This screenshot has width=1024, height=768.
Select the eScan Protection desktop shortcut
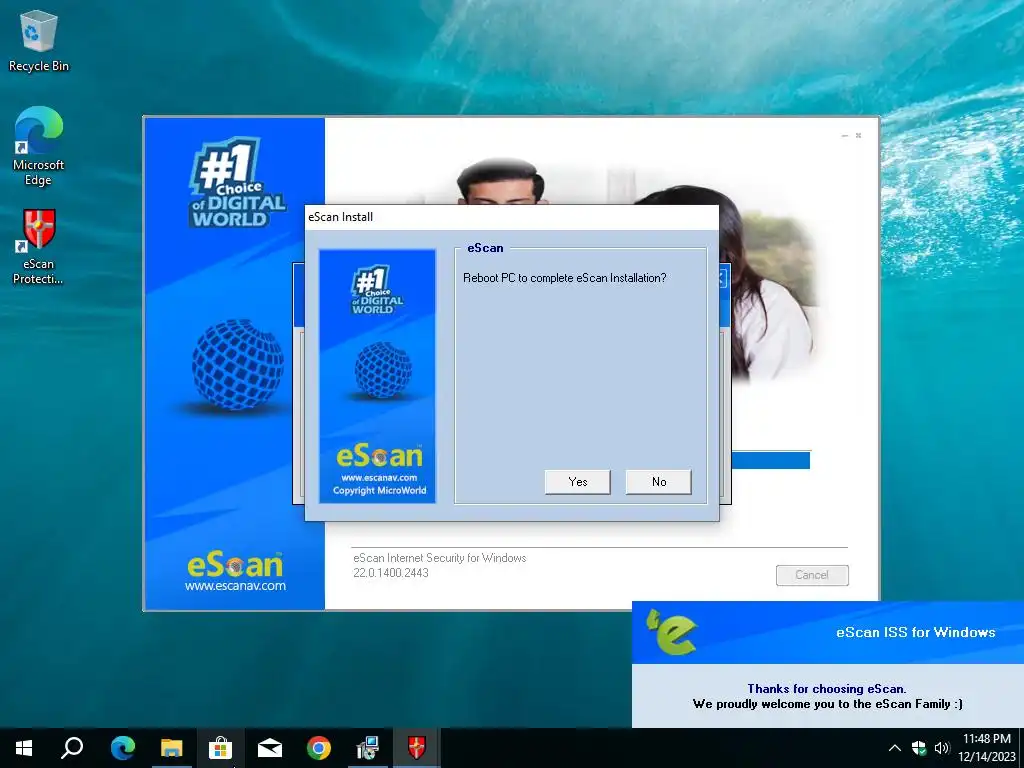coord(39,247)
